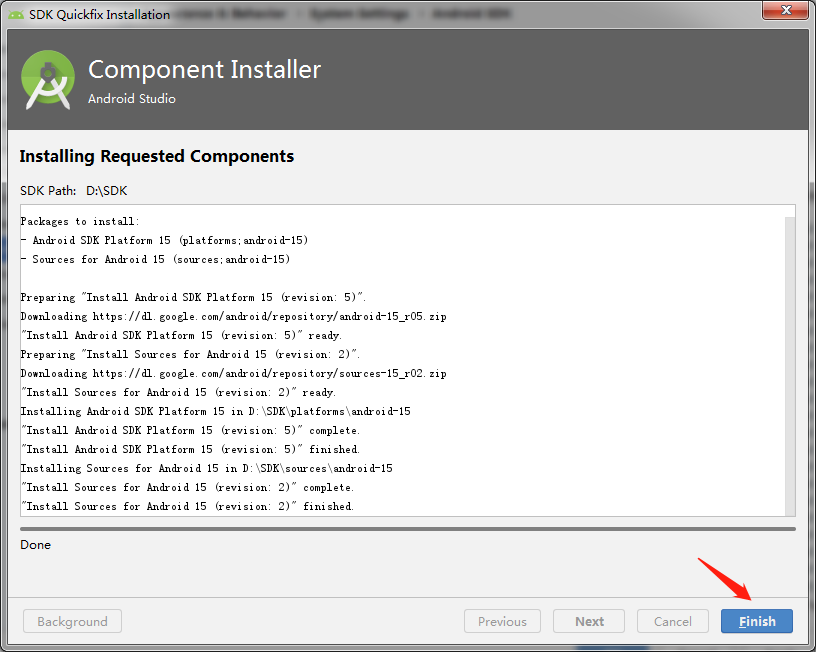The width and height of the screenshot is (816, 652).
Task: Click the 'Done' status text
Action: 35,545
